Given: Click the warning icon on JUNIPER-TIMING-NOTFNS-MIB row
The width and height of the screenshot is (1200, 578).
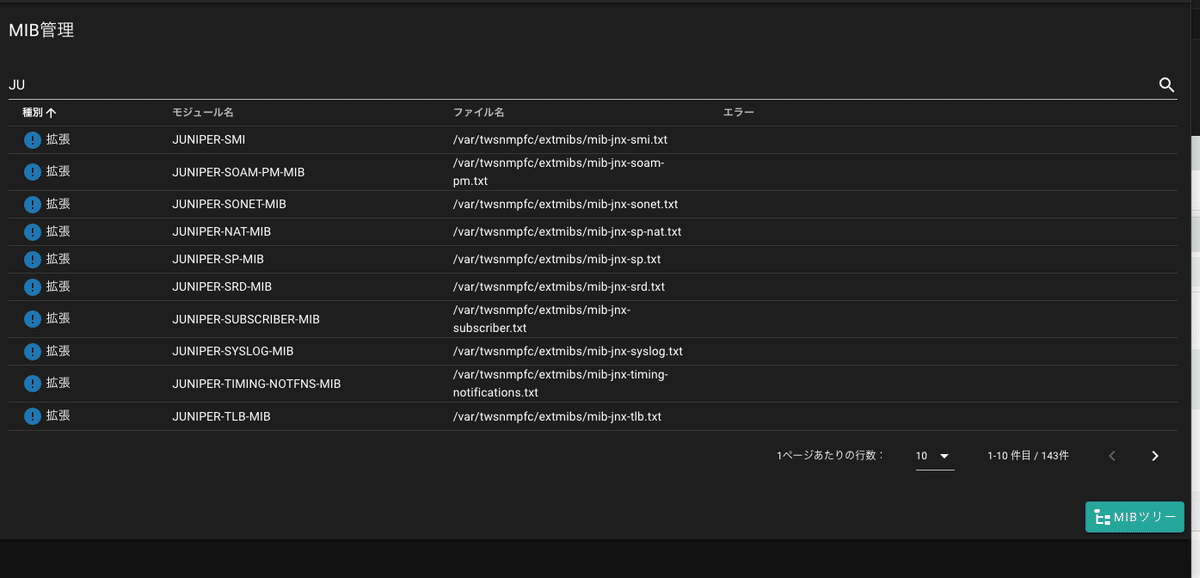Looking at the screenshot, I should click(x=33, y=382).
